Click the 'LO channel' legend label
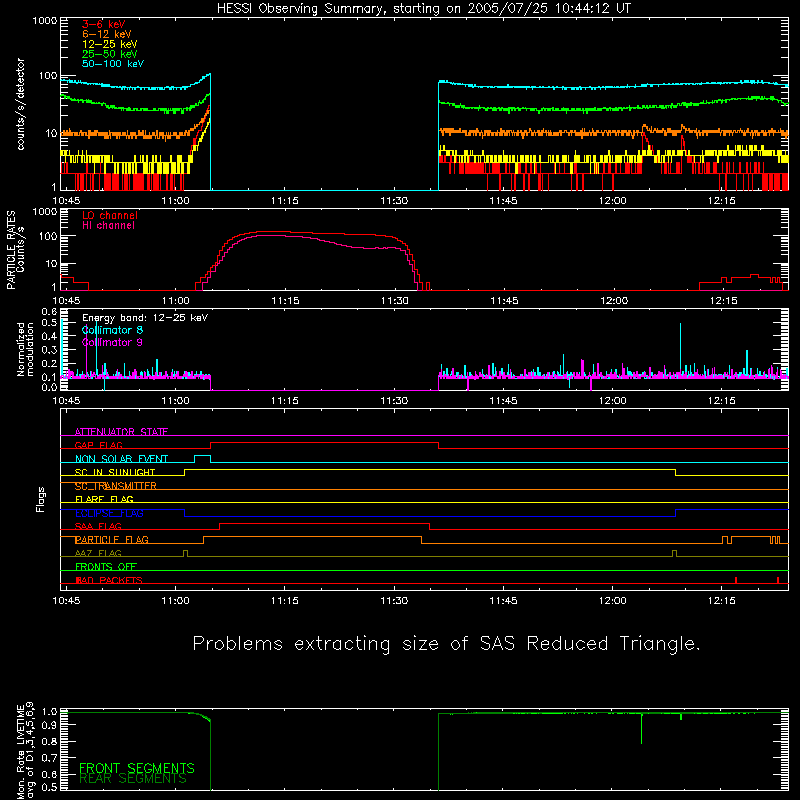 [110, 215]
